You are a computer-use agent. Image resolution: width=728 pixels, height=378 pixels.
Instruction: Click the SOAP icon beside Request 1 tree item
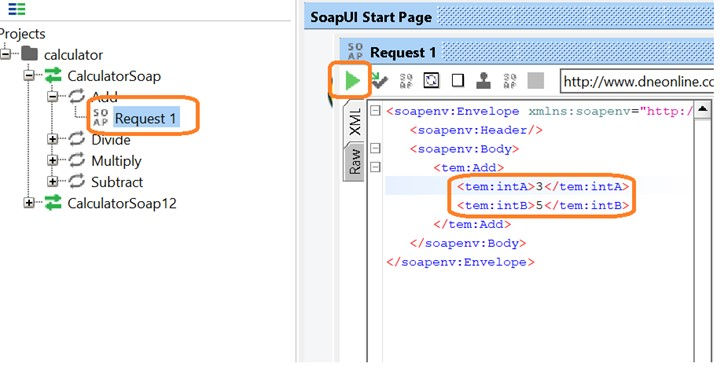[x=100, y=118]
